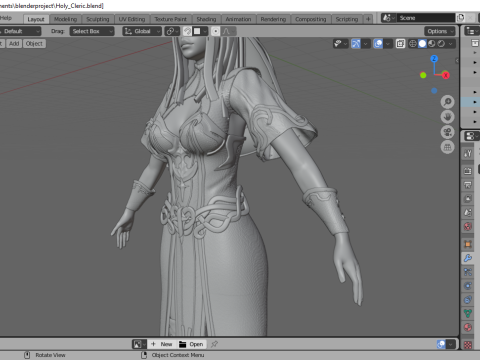Screen dimensions: 480x360
Task: Open the object visibility filter dropdown
Action: [x=341, y=44]
